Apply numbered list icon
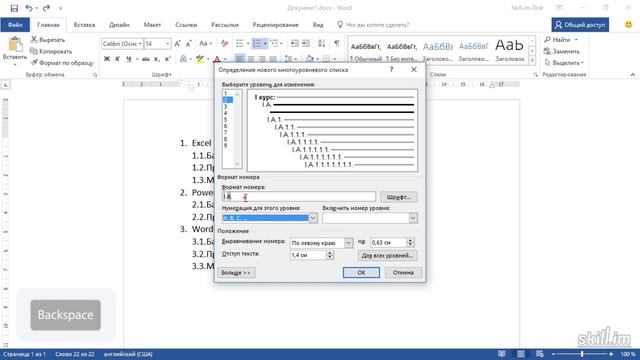This screenshot has height=360, width=640. pos(257,43)
